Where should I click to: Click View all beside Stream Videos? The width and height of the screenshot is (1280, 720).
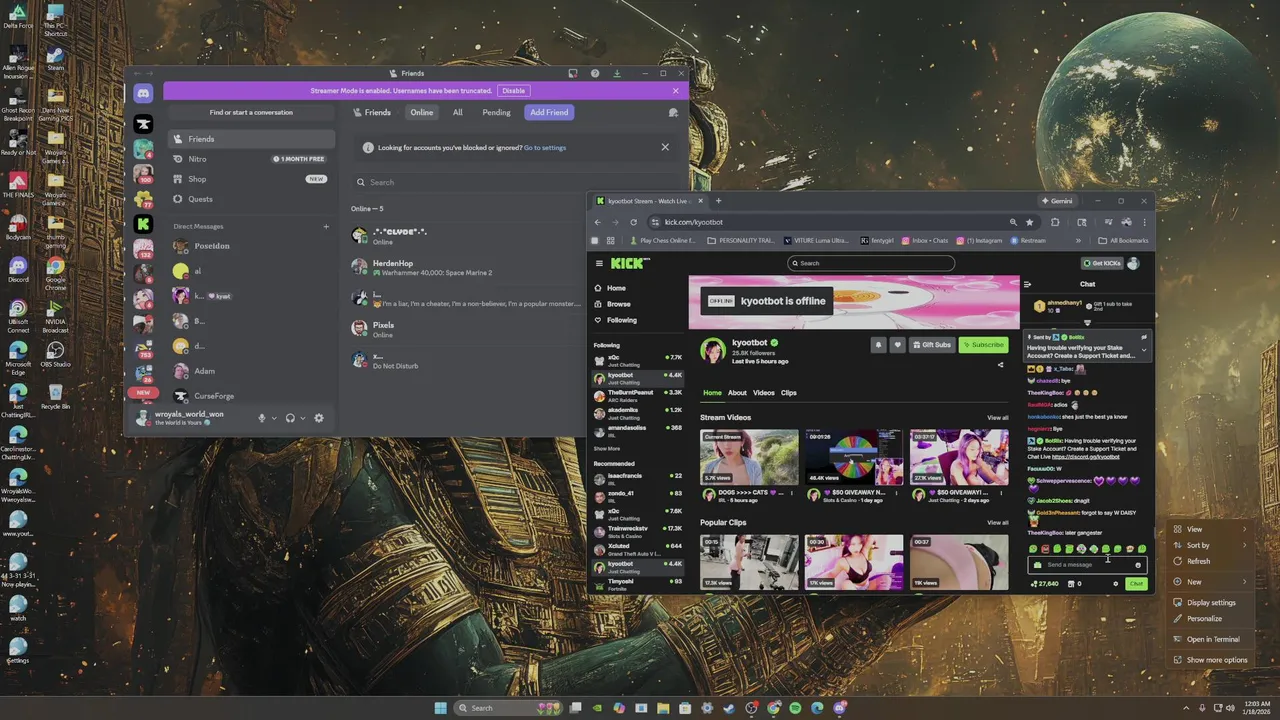tap(998, 418)
